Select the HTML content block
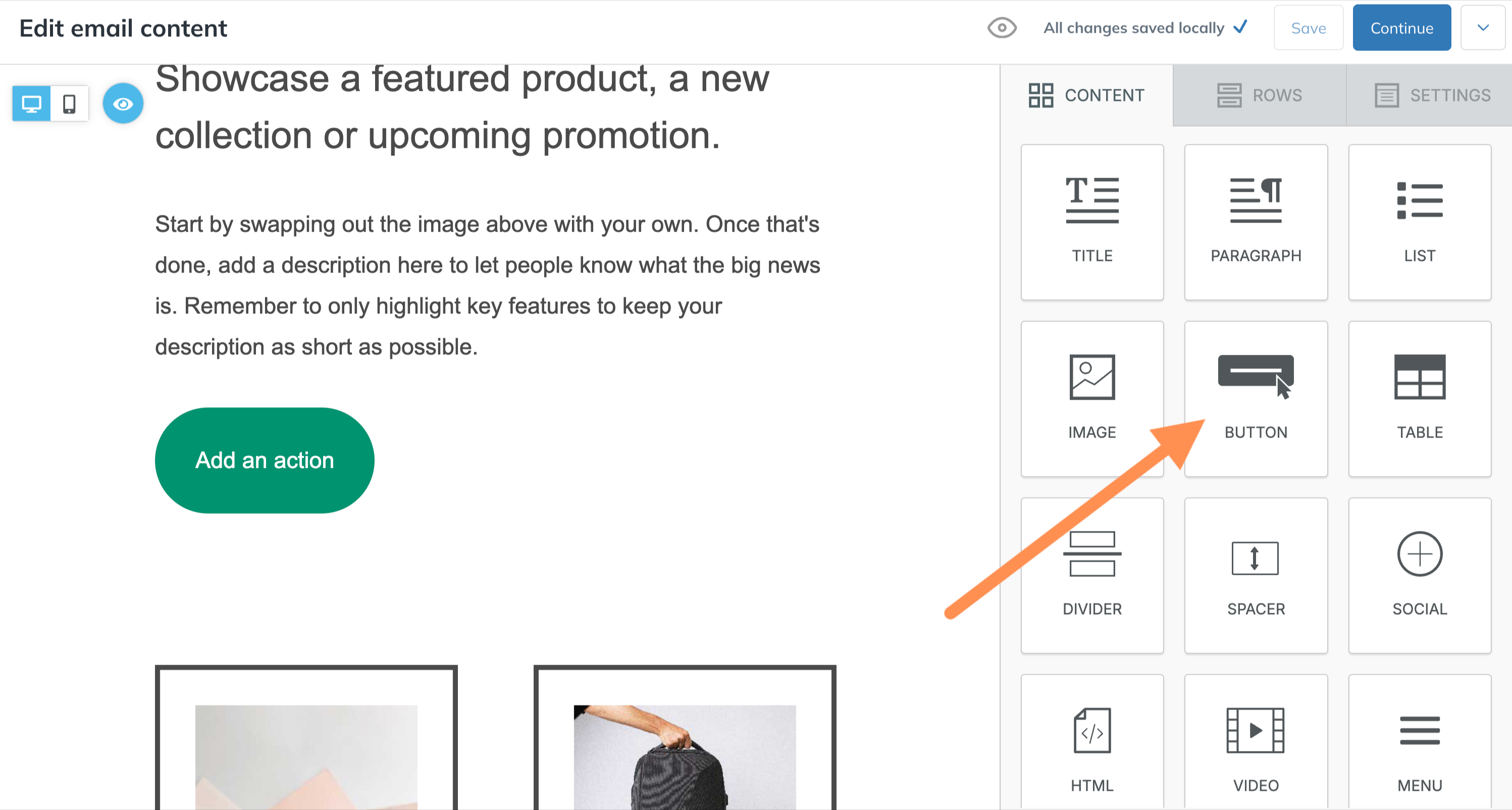The image size is (1512, 810). coord(1092,742)
